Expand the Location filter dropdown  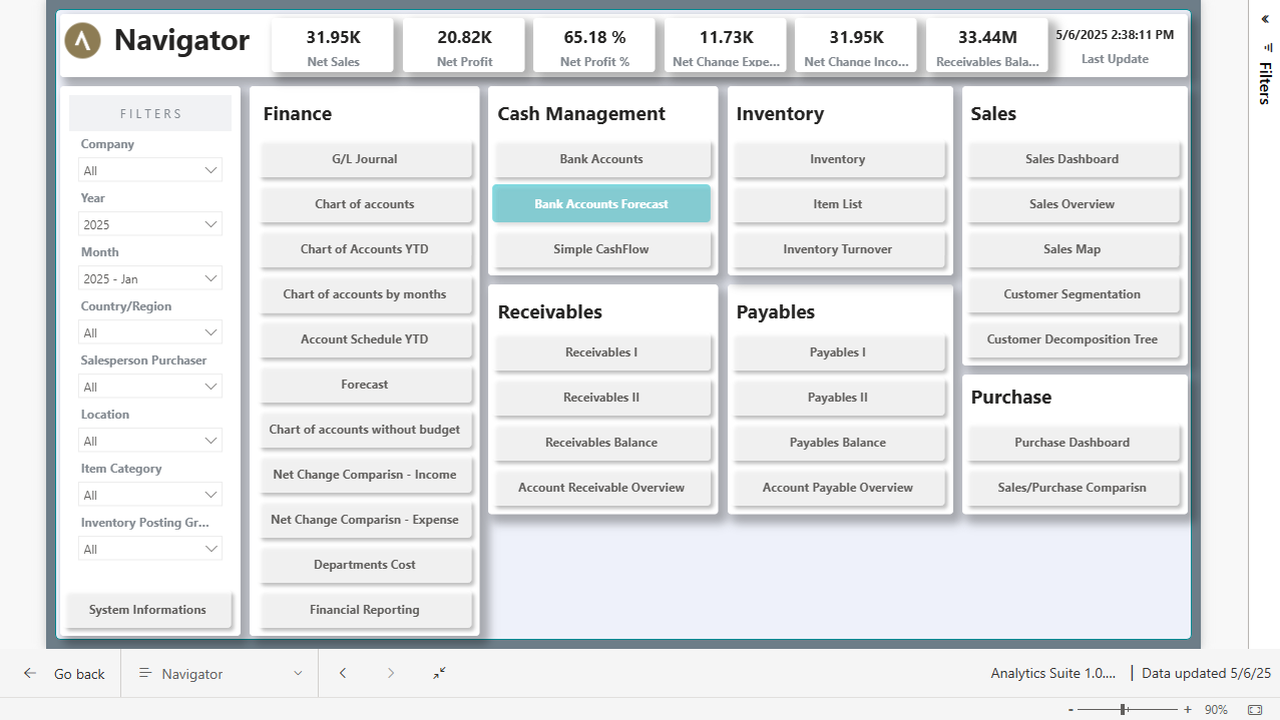pos(150,440)
